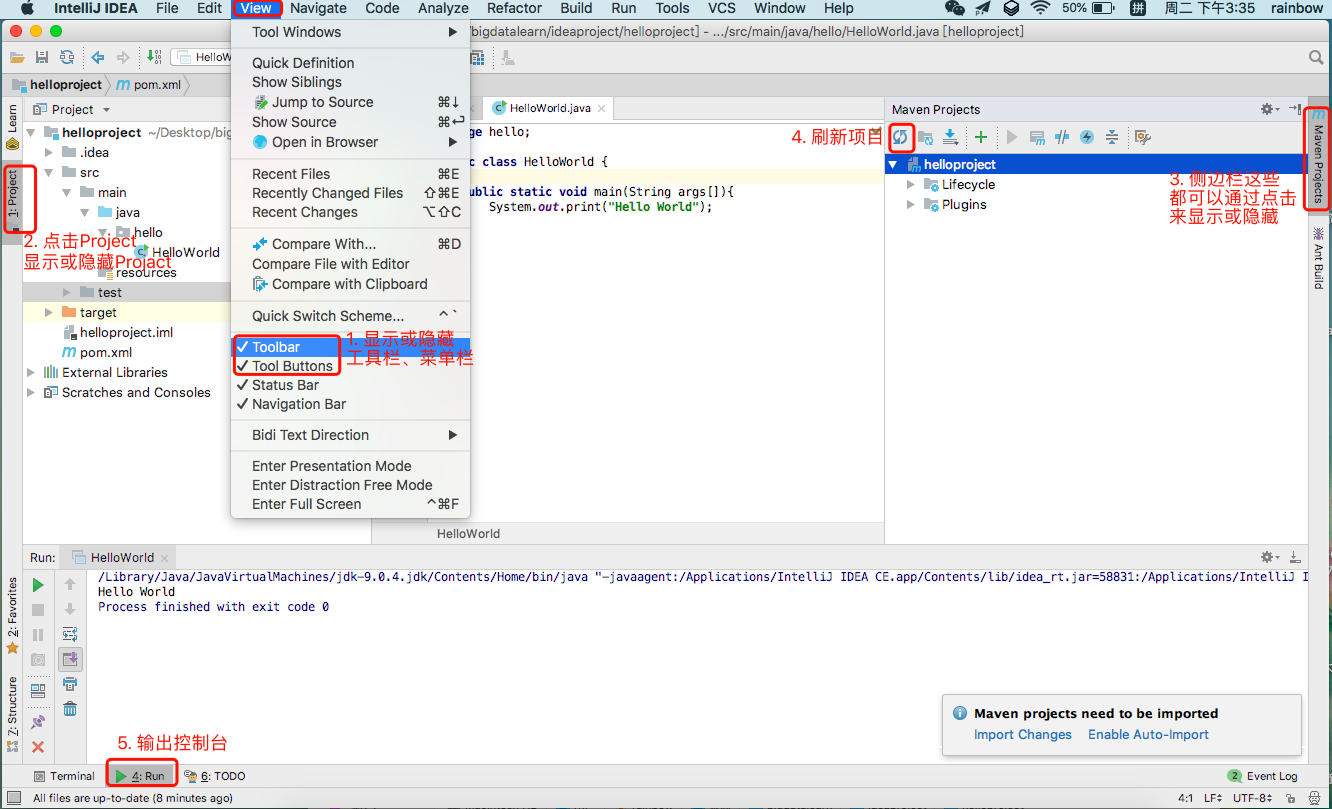The image size is (1332, 809).
Task: Select pom.xml in the project tree
Action: pos(106,352)
